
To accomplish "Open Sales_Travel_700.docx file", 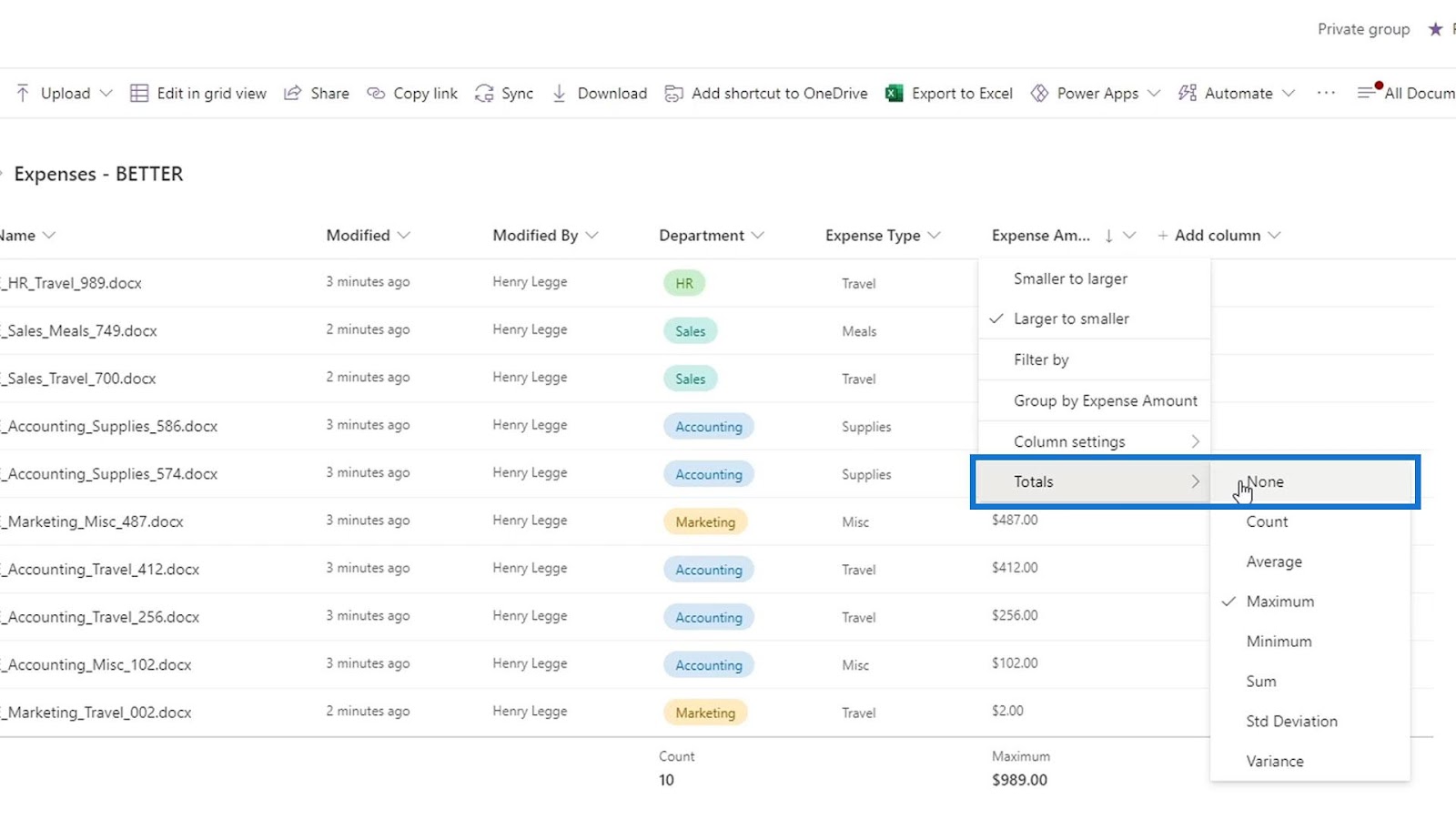I will point(78,379).
